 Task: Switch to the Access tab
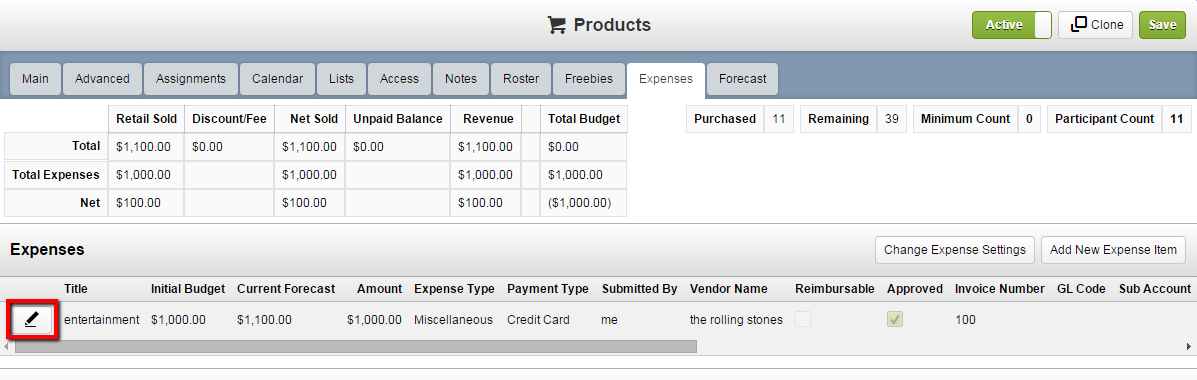(399, 79)
